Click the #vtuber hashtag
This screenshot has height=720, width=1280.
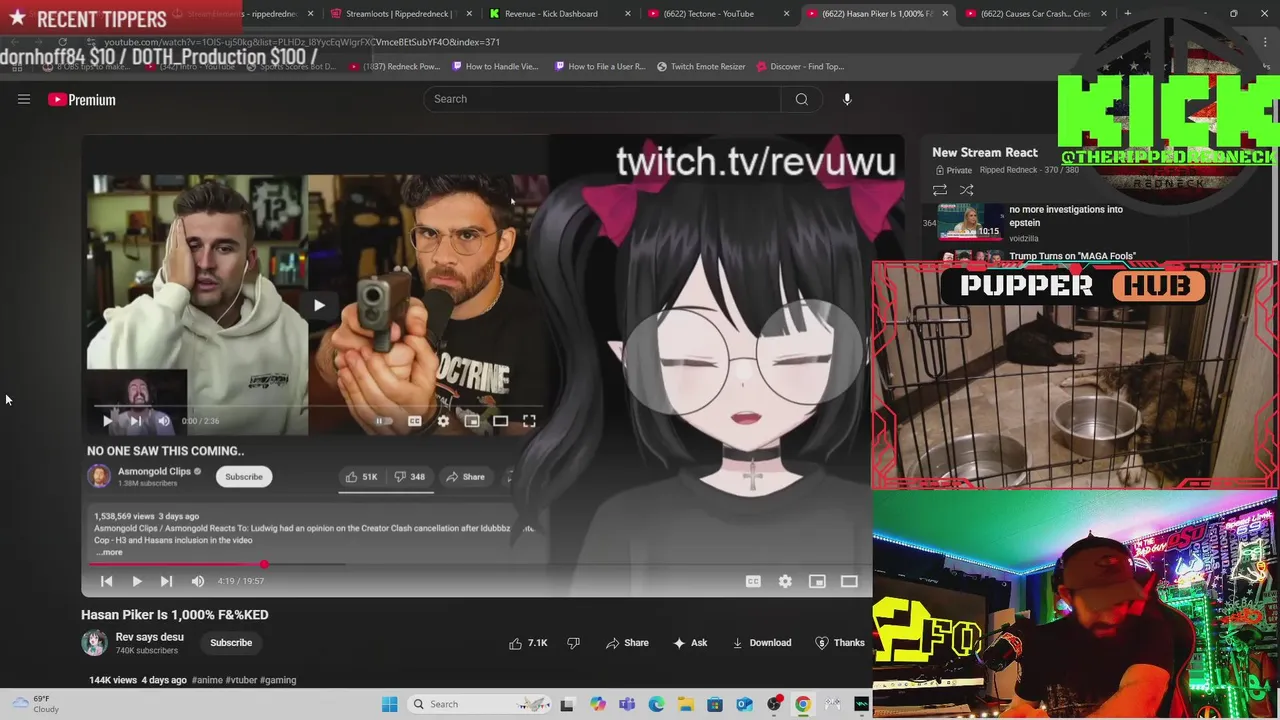pyautogui.click(x=241, y=680)
